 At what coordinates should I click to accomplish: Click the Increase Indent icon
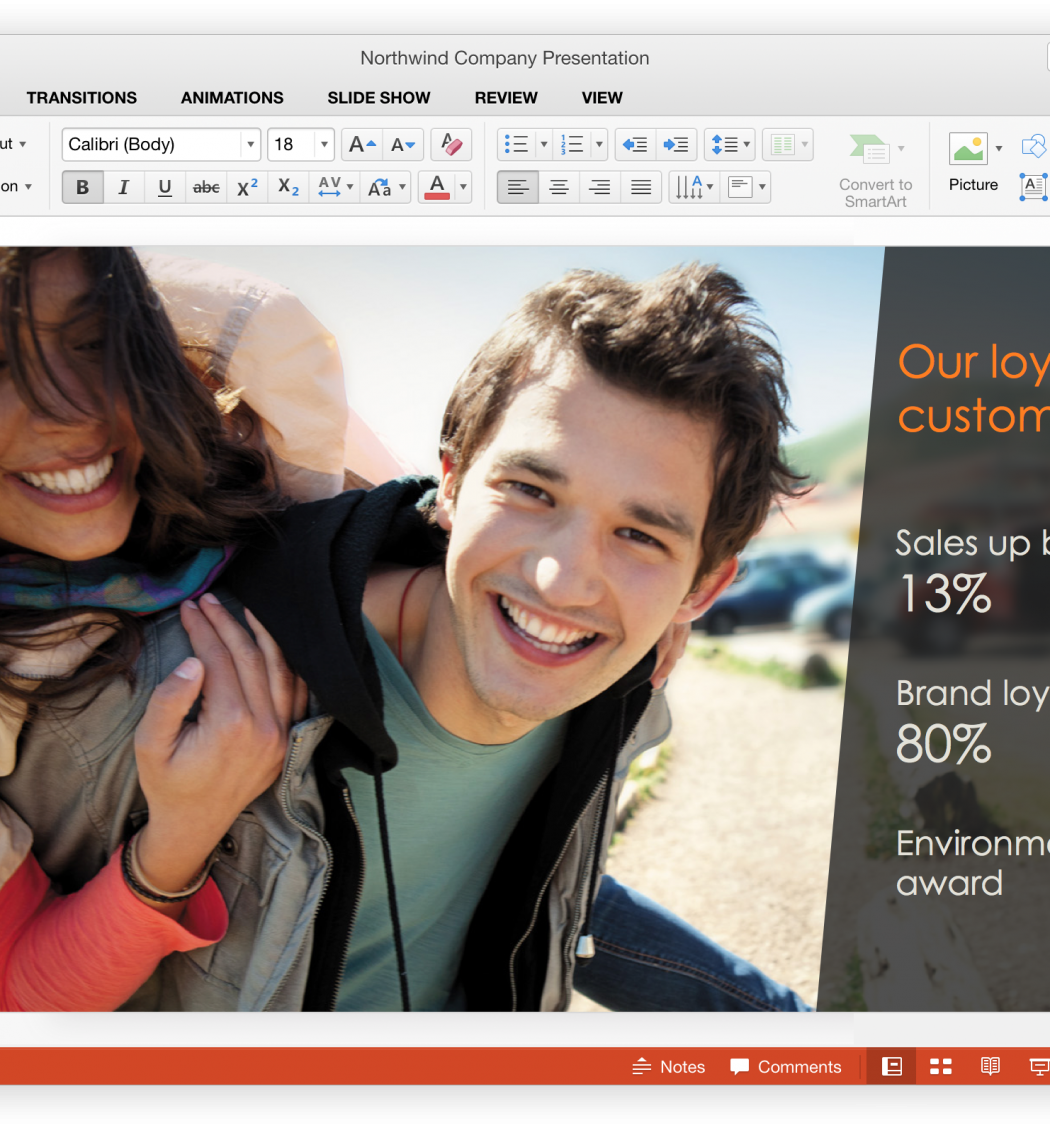coord(676,145)
